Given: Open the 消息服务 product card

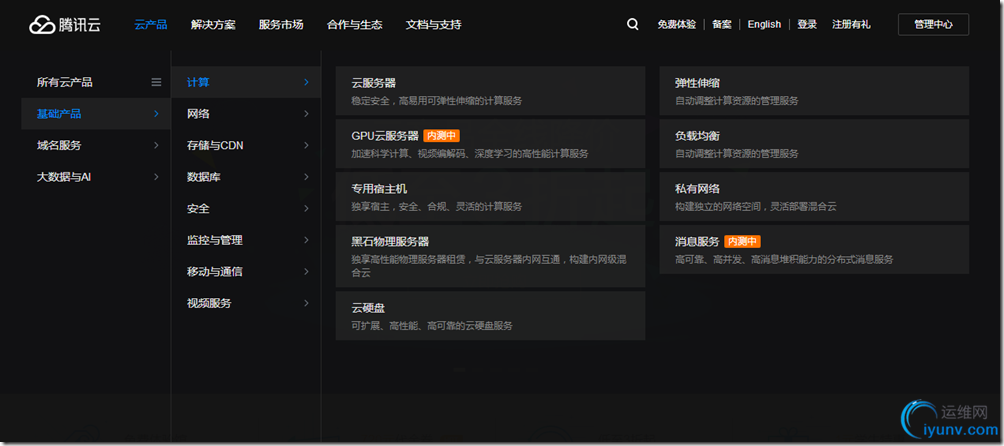Looking at the screenshot, I should tap(814, 250).
